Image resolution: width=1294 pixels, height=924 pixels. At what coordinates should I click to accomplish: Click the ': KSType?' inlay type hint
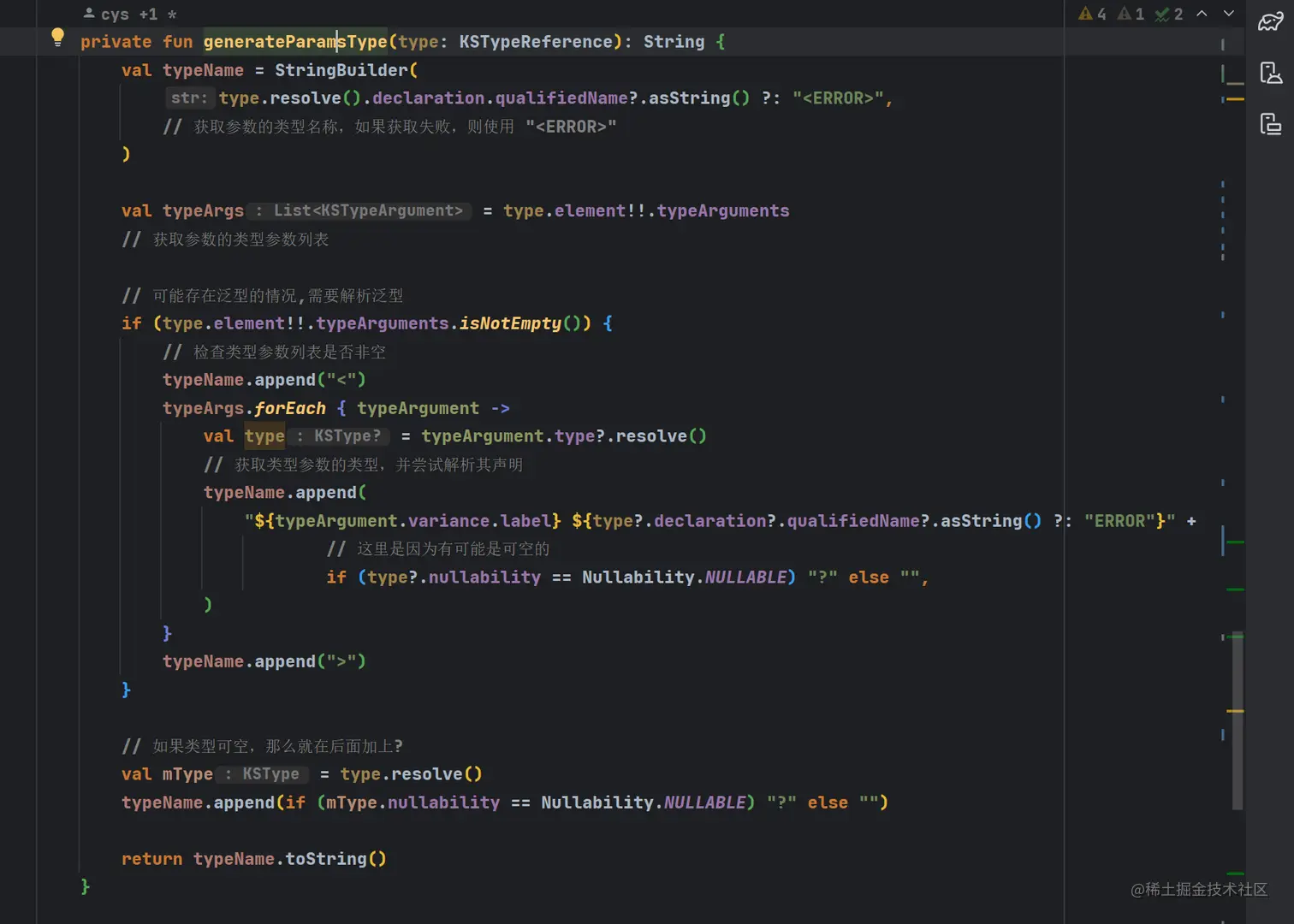(x=339, y=436)
